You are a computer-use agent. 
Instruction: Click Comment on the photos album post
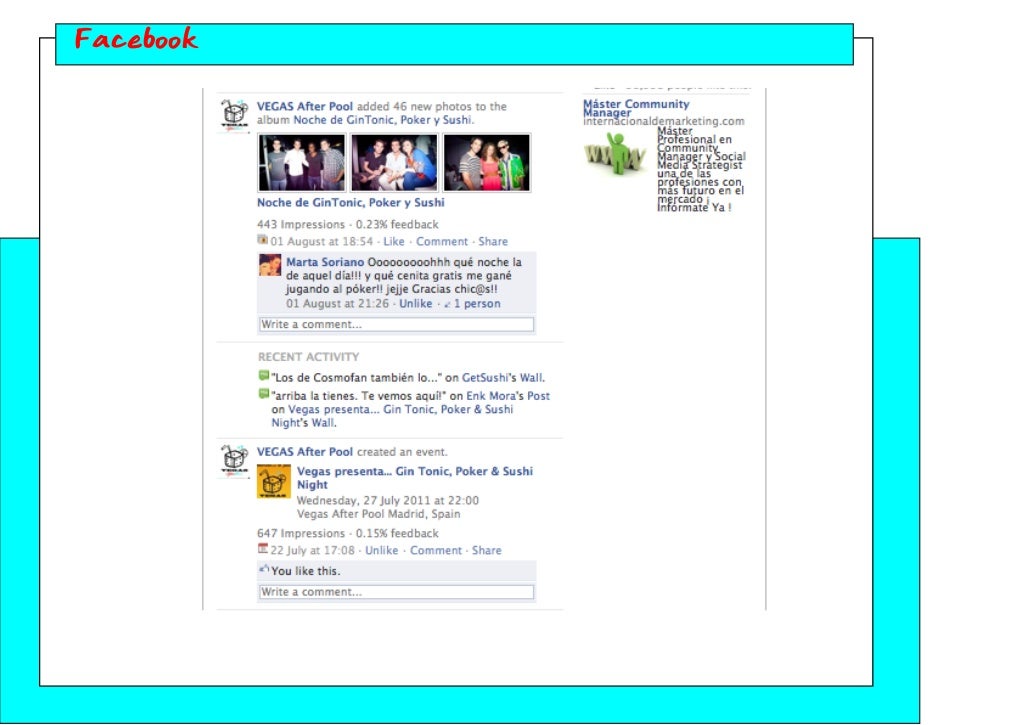coord(442,241)
